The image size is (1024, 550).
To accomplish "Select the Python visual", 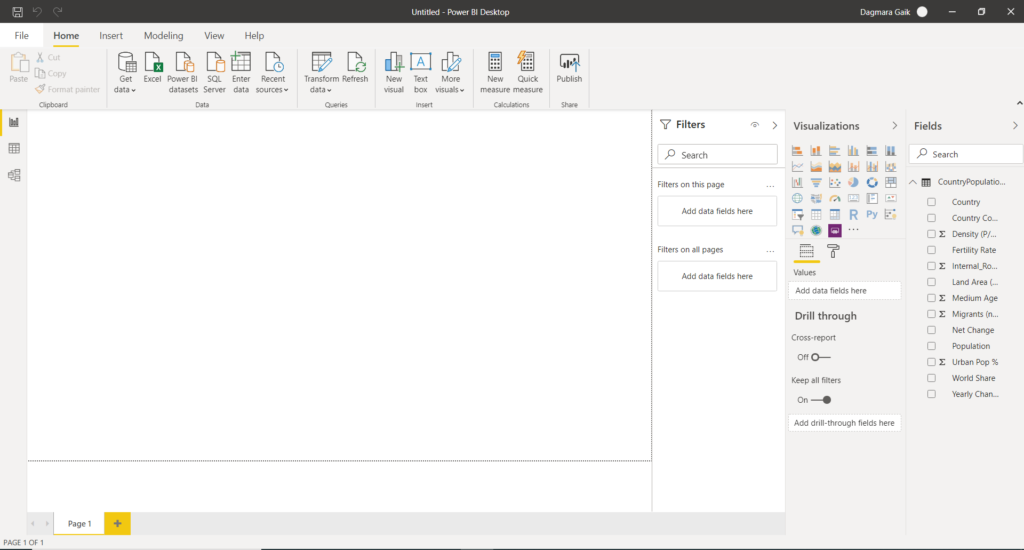I will (872, 214).
